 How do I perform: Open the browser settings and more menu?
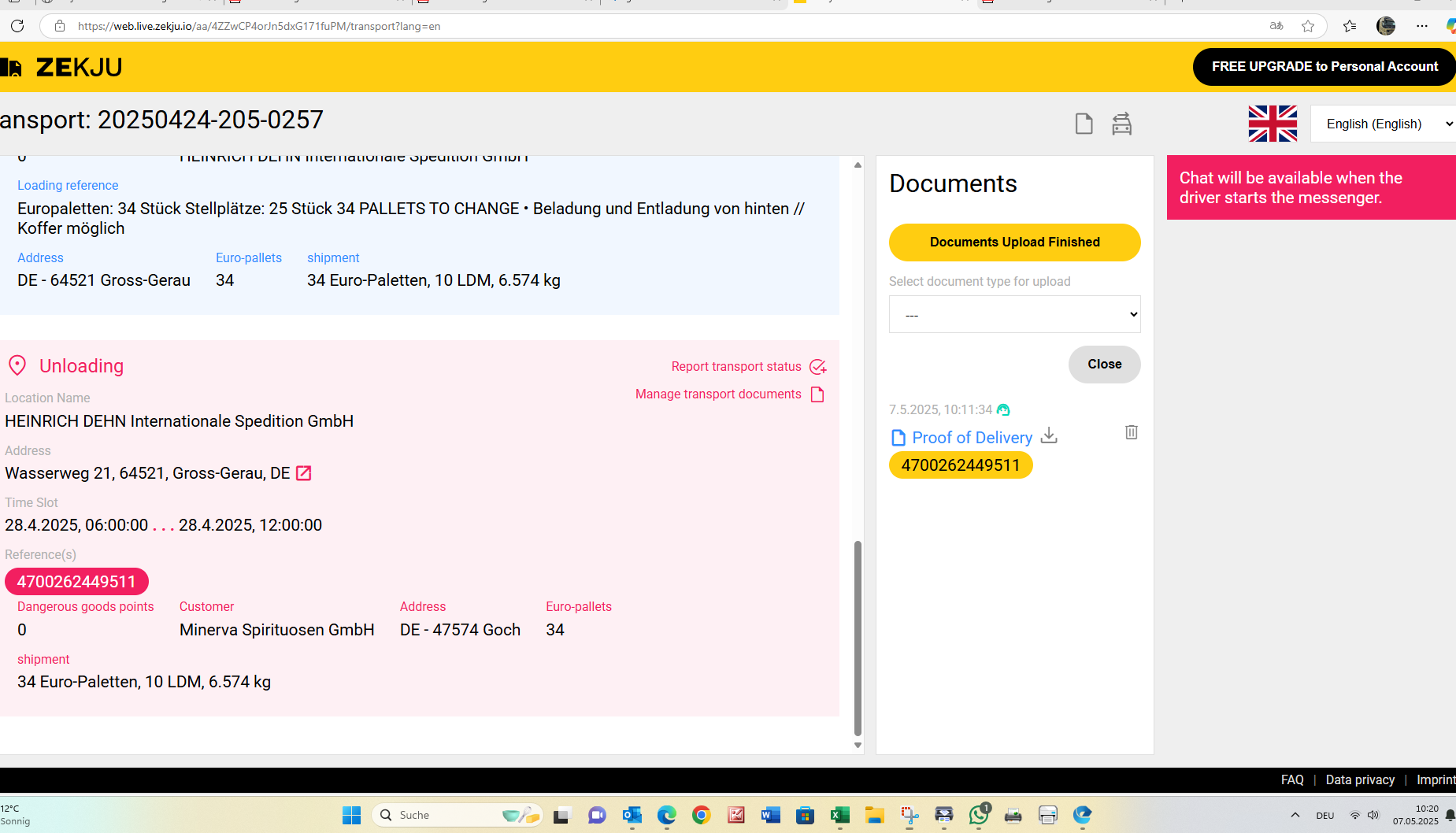[1422, 26]
